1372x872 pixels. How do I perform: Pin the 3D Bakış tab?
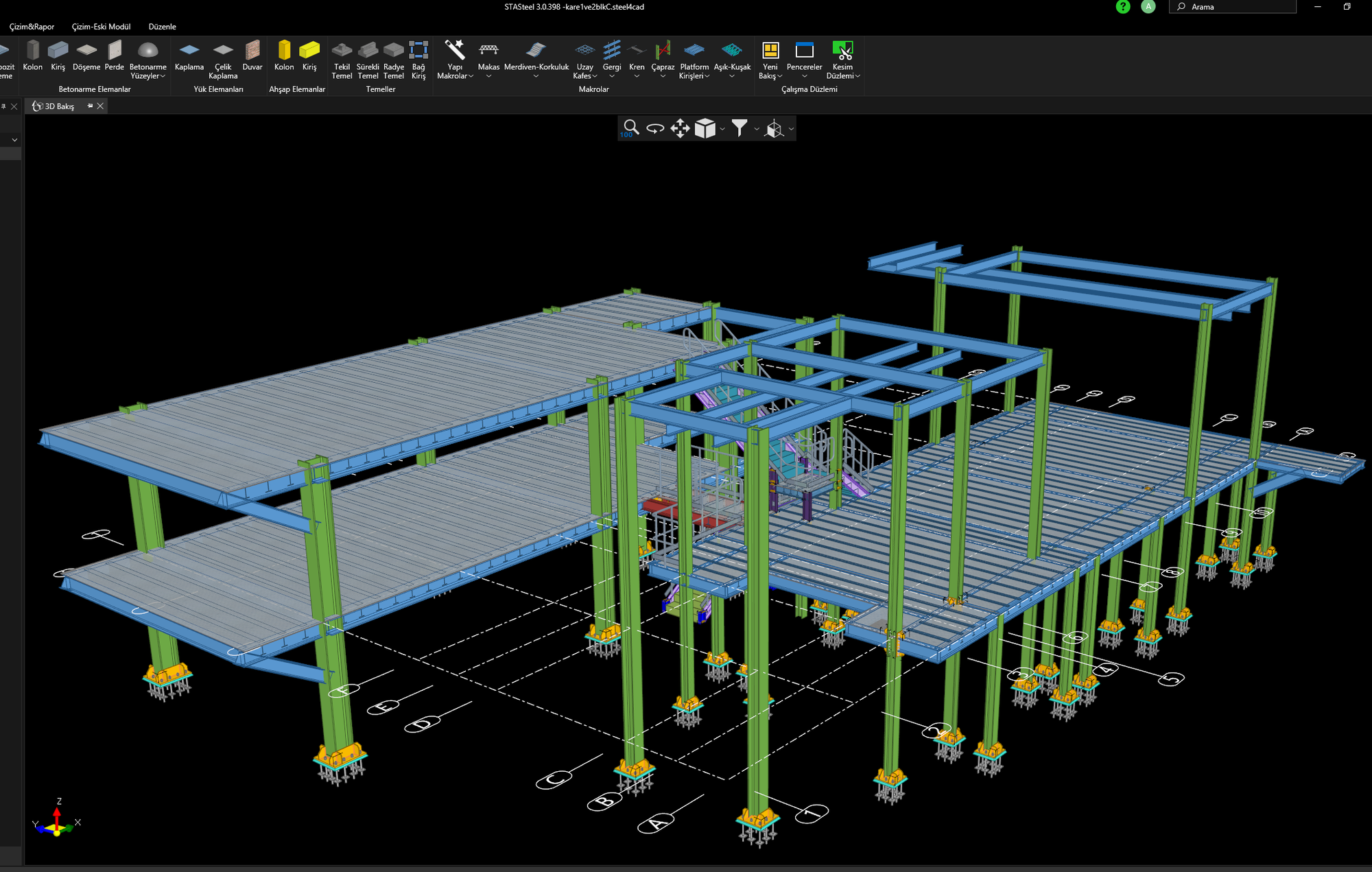tap(90, 106)
